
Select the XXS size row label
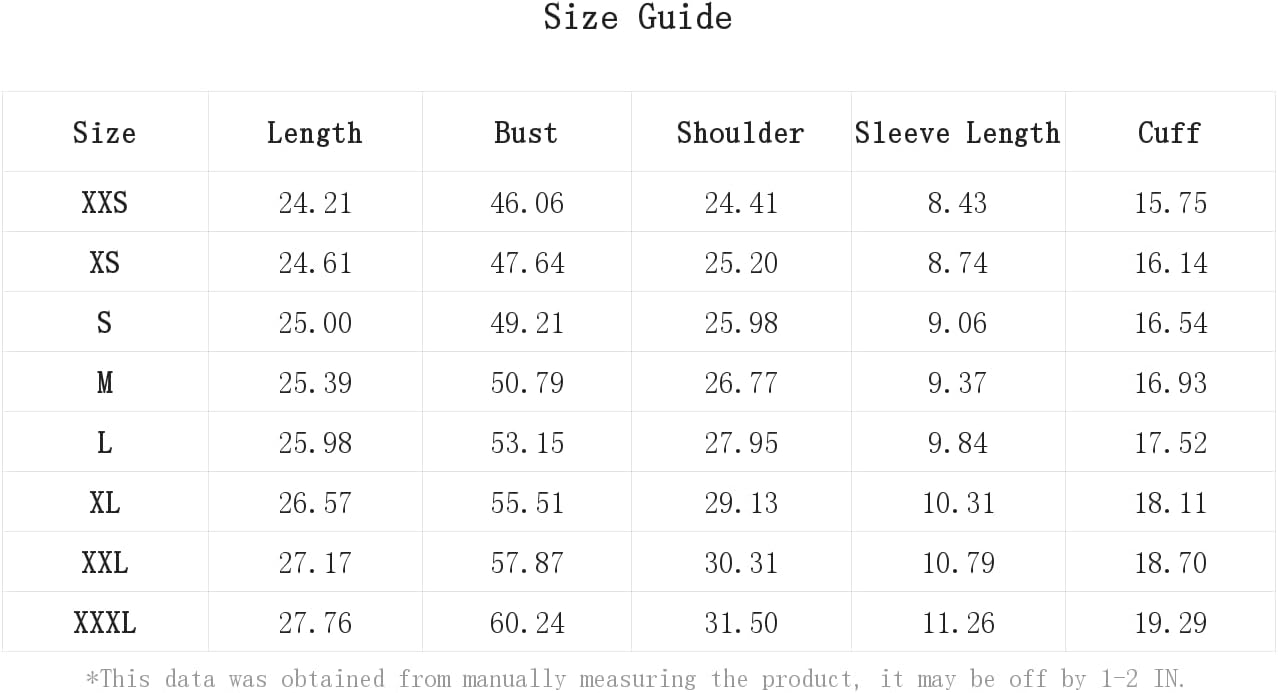pos(104,203)
